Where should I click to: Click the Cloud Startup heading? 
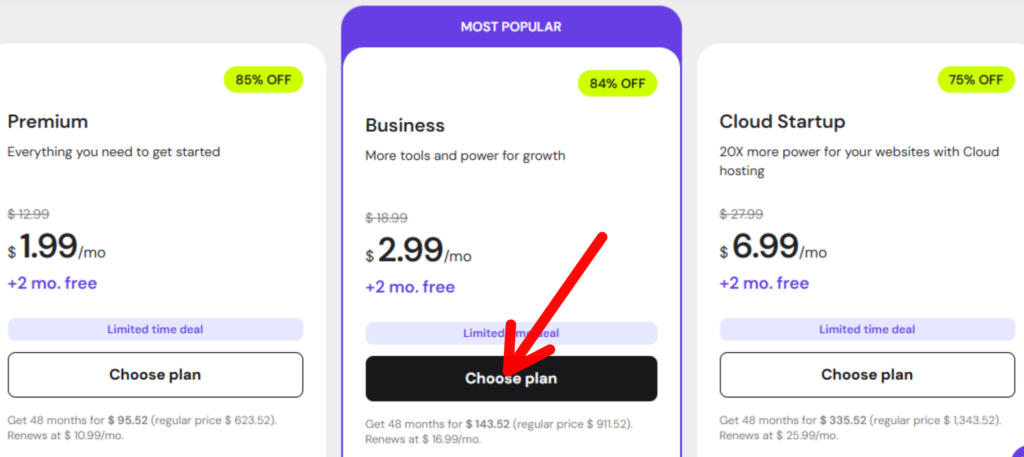782,122
